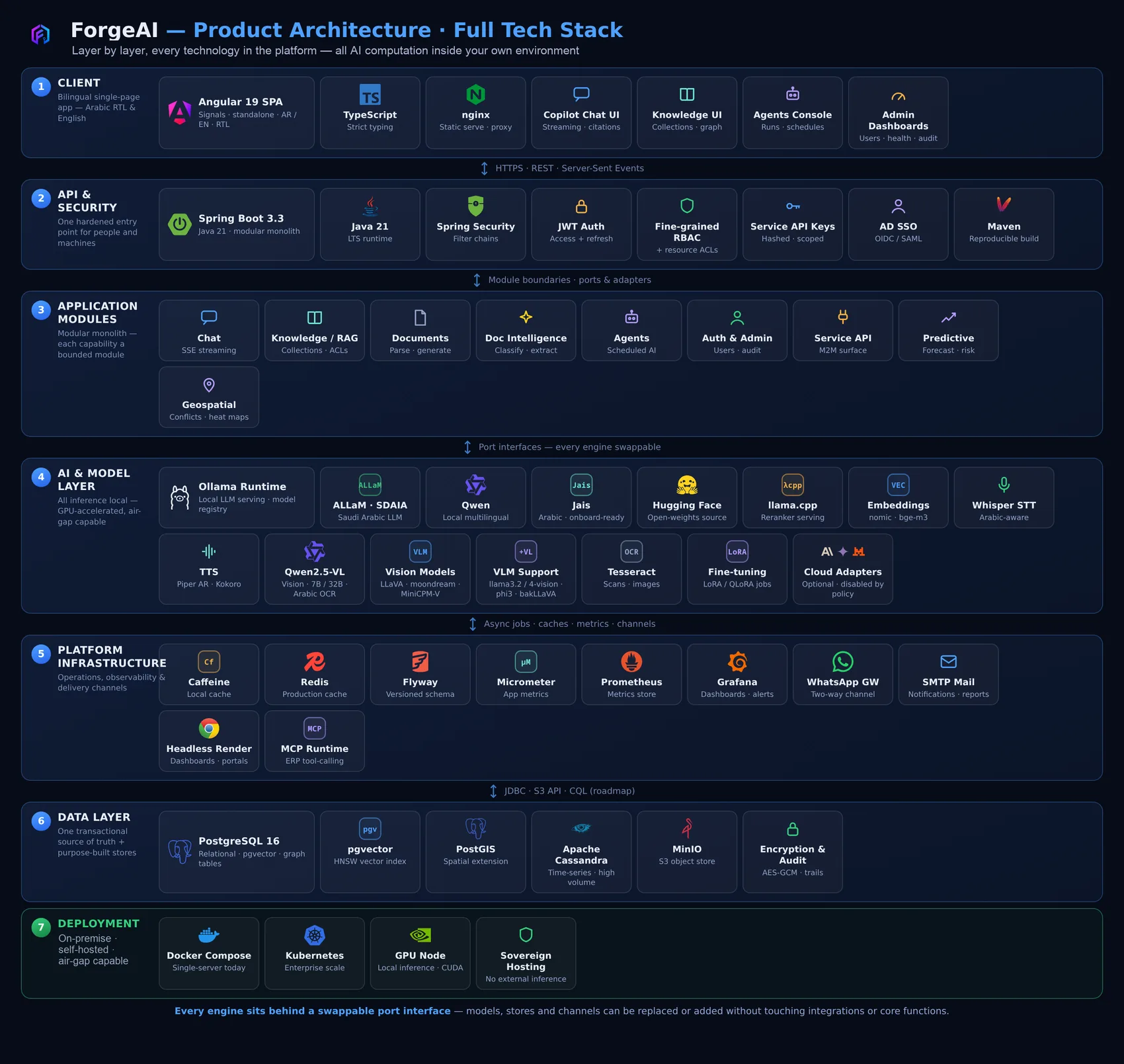Click the GPU Node NVIDIA icon
The width and height of the screenshot is (1124, 1064).
point(421,935)
